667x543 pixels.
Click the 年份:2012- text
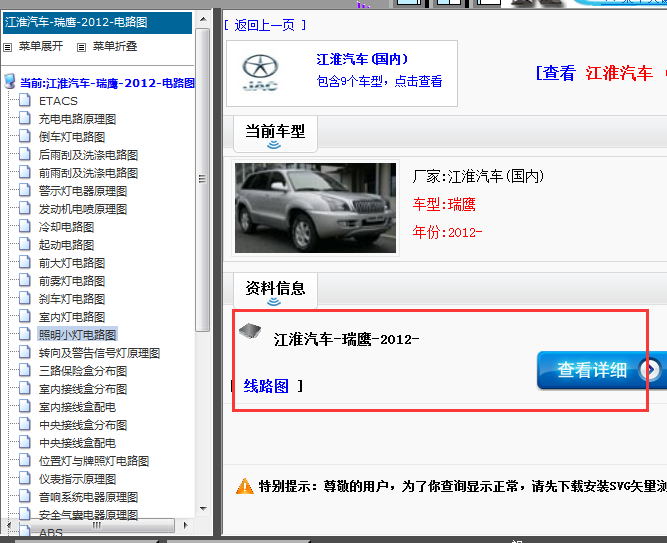click(448, 232)
